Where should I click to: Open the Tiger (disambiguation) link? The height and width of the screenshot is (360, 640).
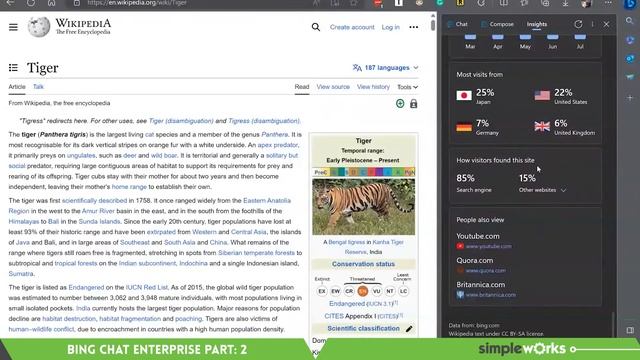pos(181,121)
